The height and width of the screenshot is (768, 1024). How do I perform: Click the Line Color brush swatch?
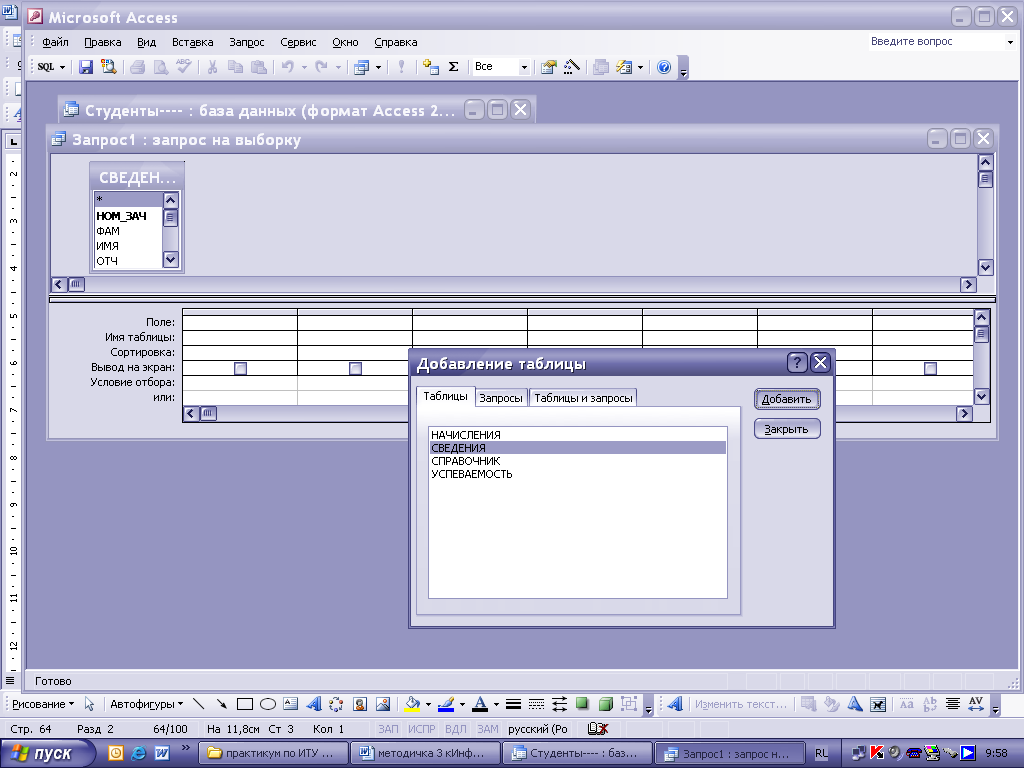446,704
